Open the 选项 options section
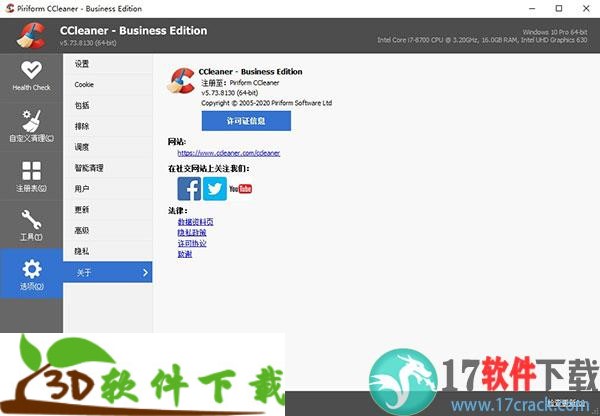Screen dimensions: 600x416 (31, 273)
